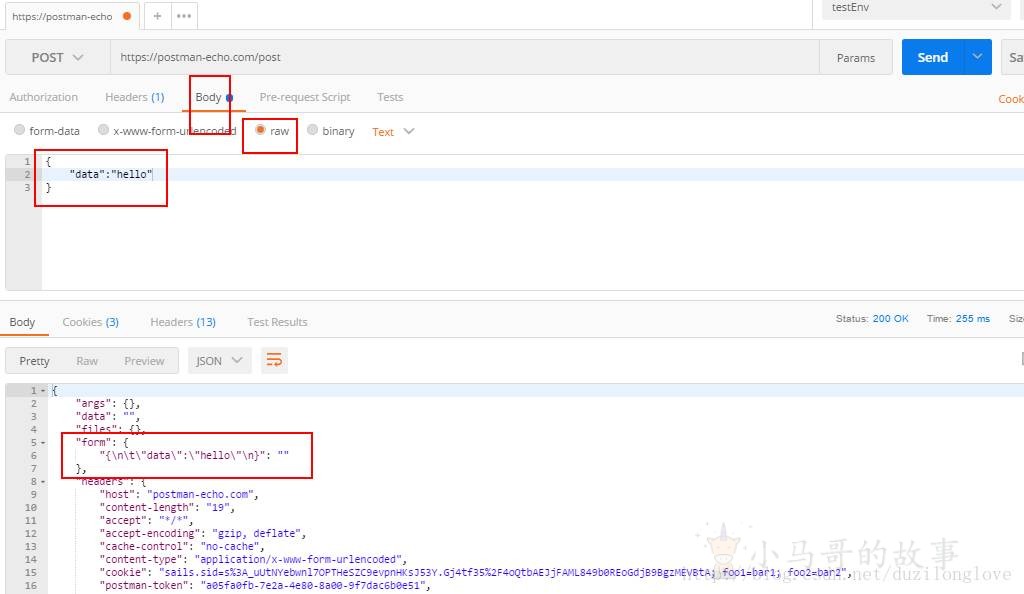This screenshot has width=1024, height=594.
Task: Select the "cache-control": "no-cache" line
Action: click(x=182, y=546)
